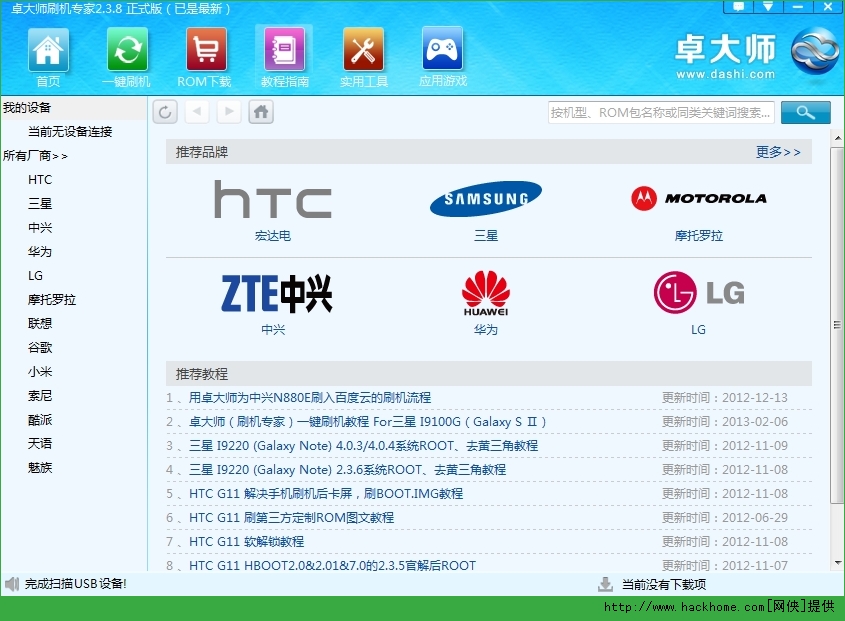The image size is (845, 621).
Task: Go forward with the right arrow
Action: pos(229,112)
